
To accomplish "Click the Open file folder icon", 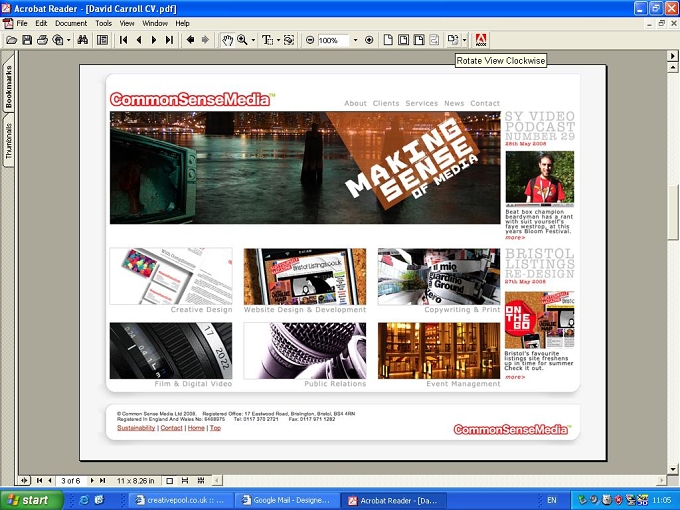I will [12, 40].
